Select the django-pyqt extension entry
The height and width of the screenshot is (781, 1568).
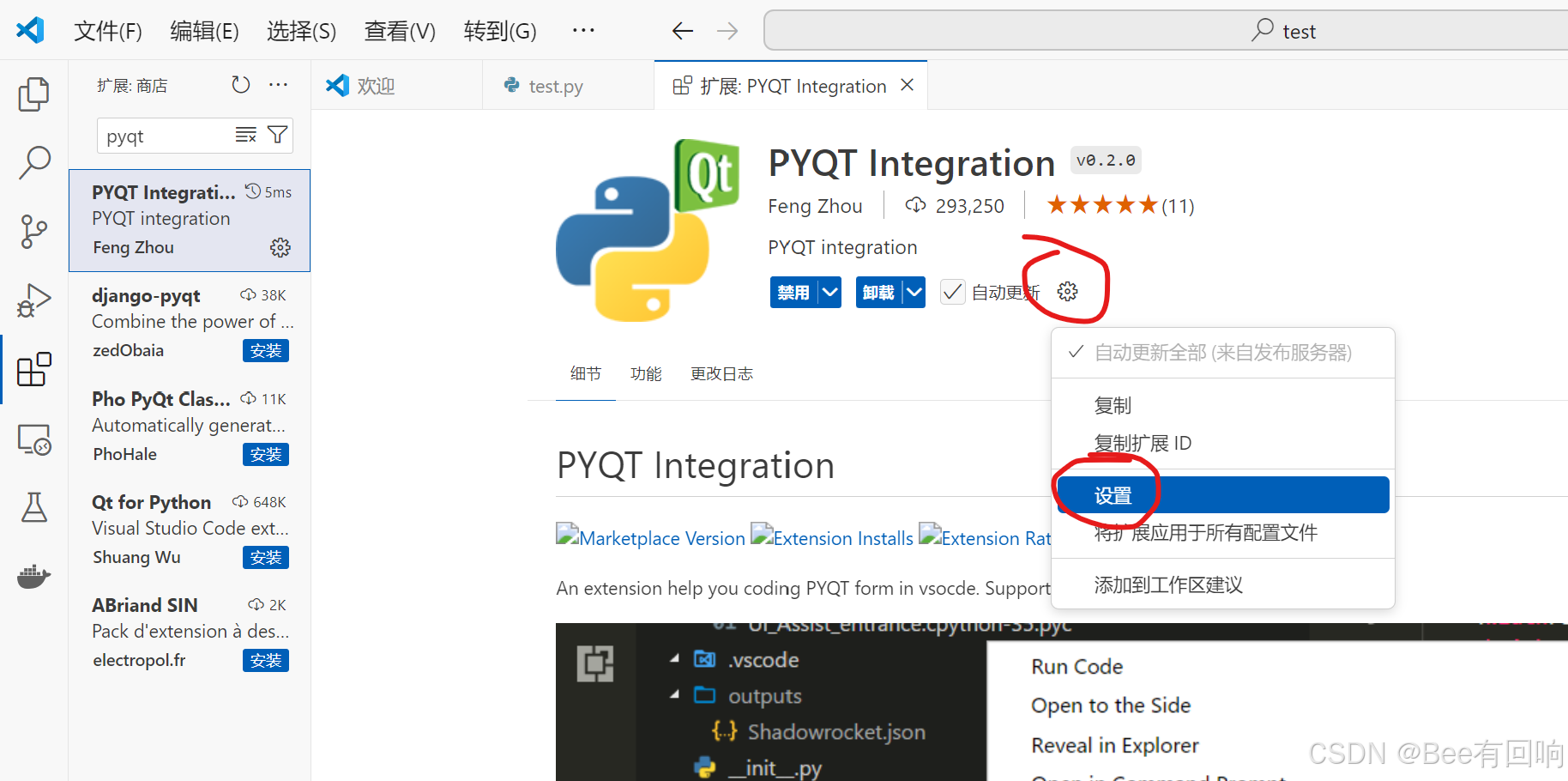pyautogui.click(x=190, y=324)
